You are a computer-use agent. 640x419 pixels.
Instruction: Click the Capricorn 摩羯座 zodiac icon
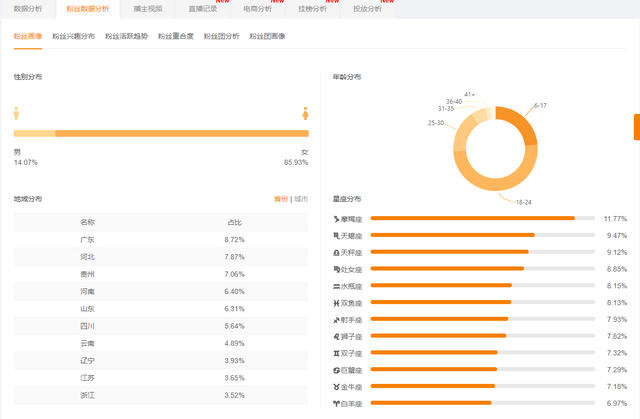point(336,218)
